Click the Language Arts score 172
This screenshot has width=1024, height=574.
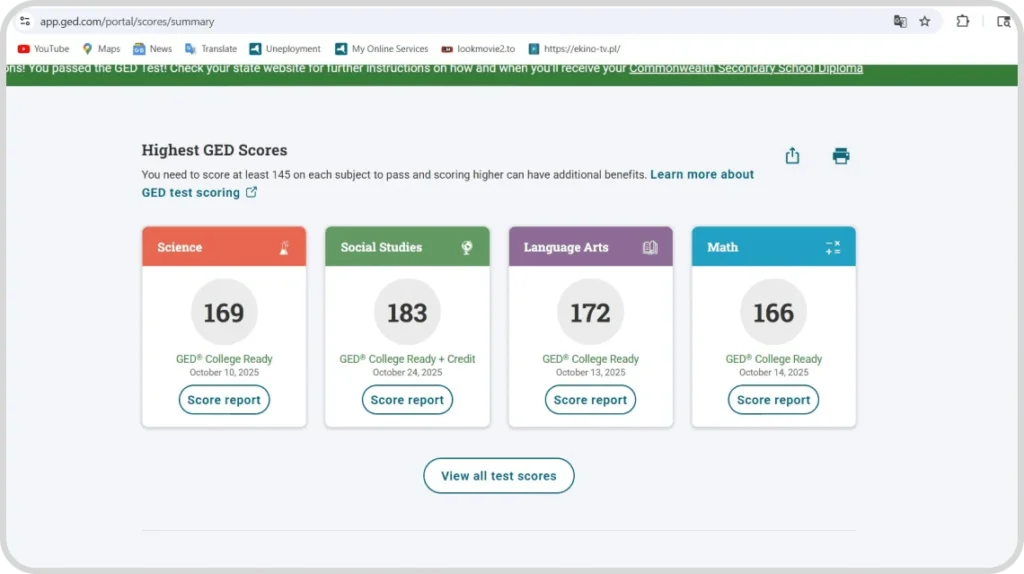[590, 313]
